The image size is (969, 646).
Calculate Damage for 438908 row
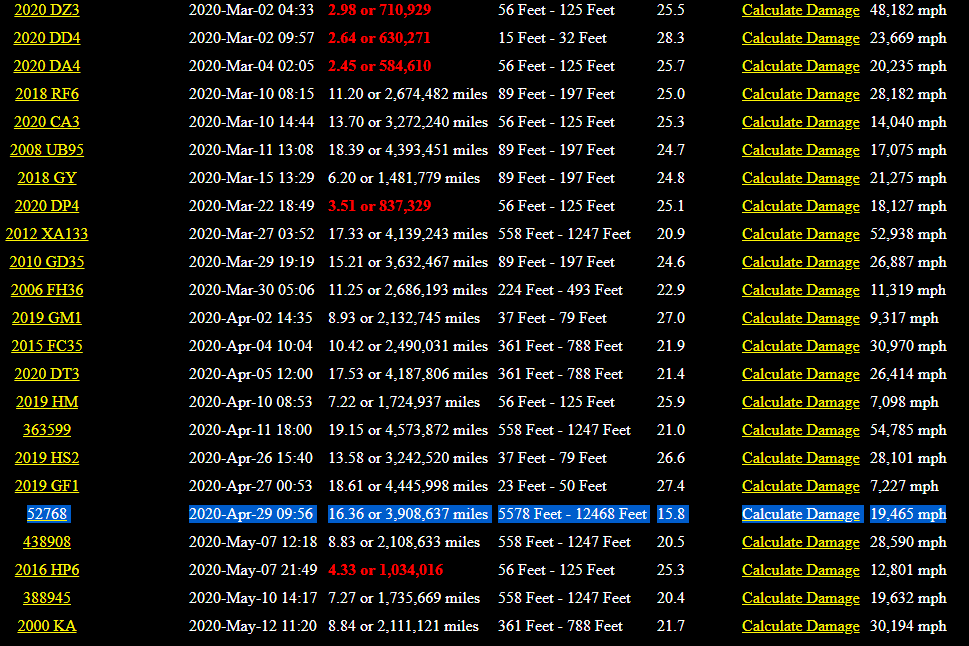800,542
